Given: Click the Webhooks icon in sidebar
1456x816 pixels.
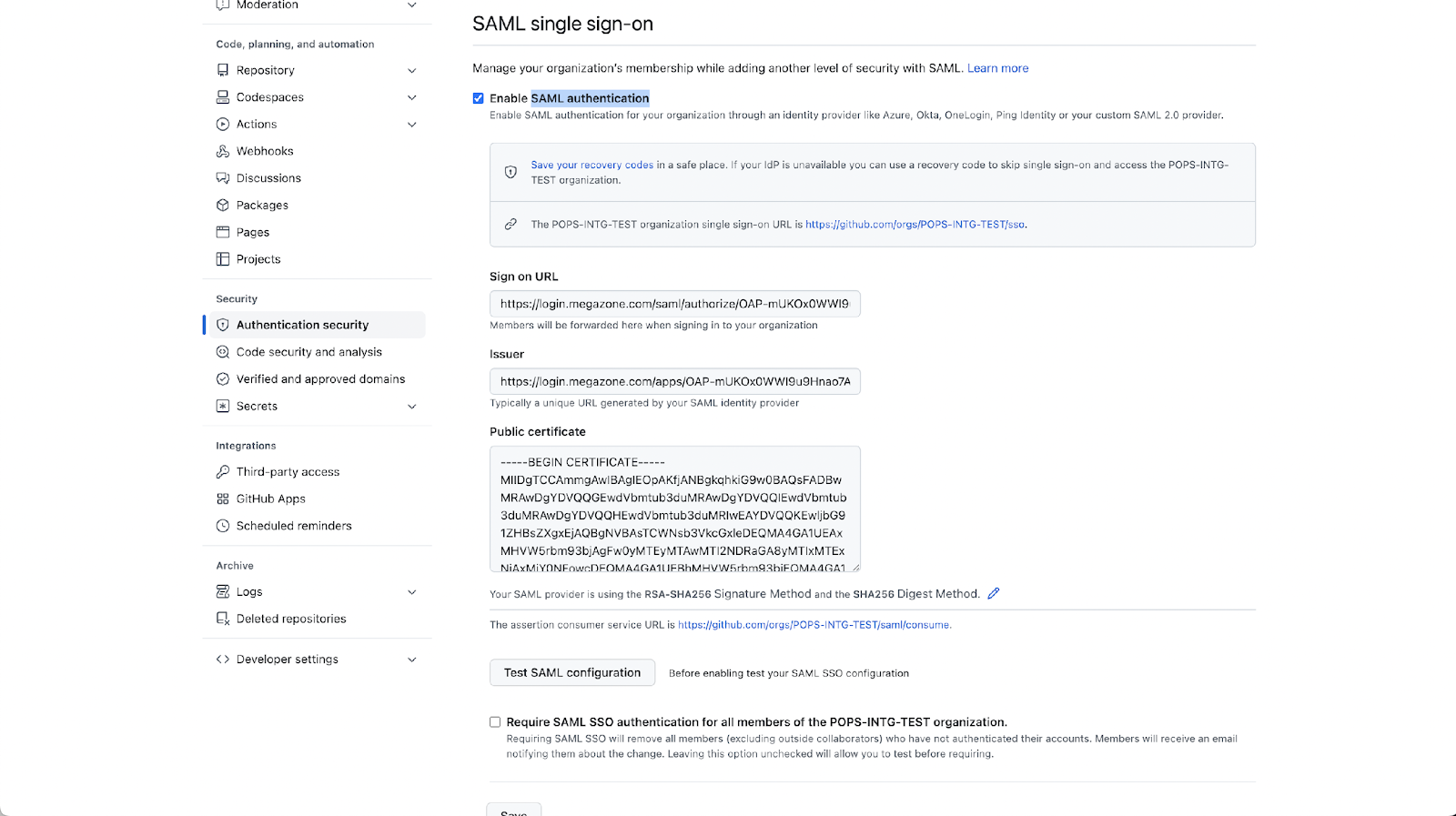Looking at the screenshot, I should point(223,151).
